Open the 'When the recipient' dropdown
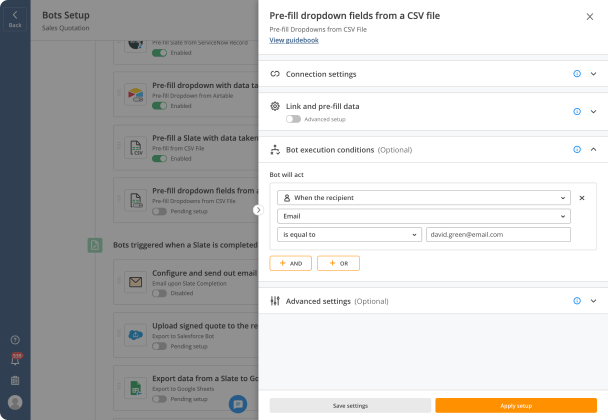The image size is (608, 420). pos(423,198)
